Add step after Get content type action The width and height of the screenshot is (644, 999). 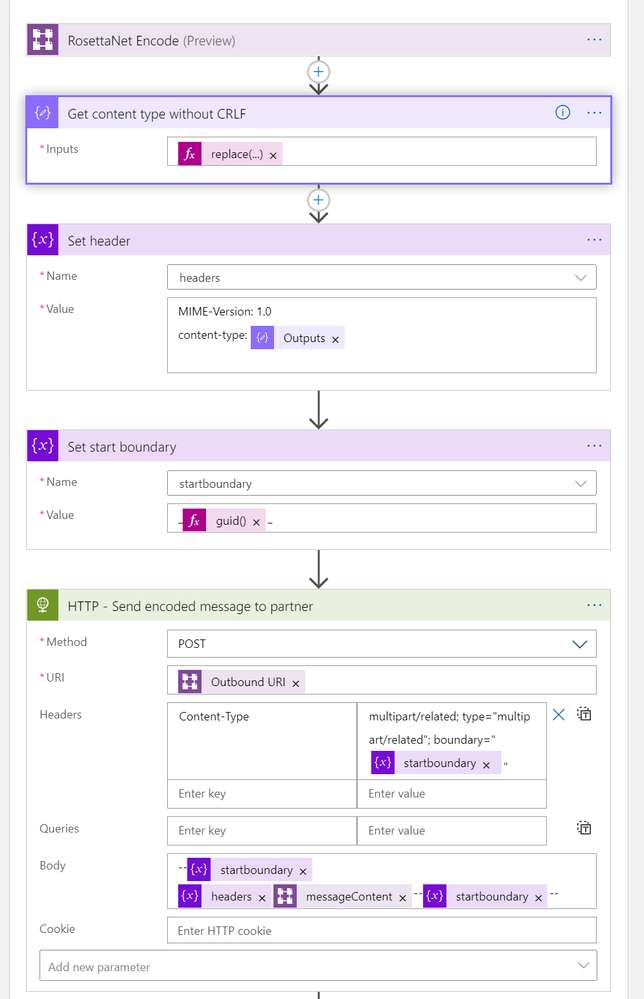[x=319, y=200]
